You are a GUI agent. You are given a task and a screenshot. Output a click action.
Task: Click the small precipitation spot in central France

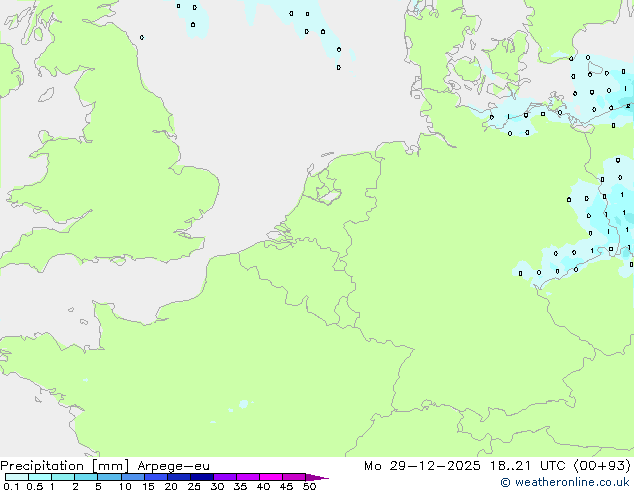click(243, 404)
